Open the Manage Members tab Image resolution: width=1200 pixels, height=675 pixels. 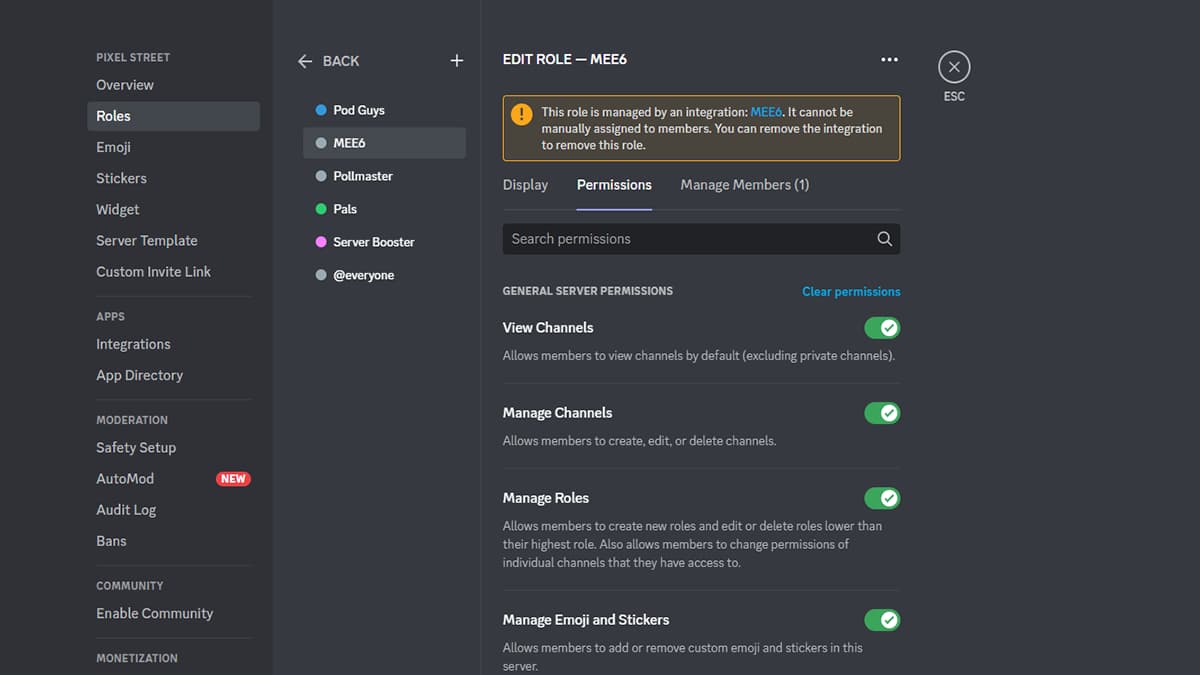[744, 185]
